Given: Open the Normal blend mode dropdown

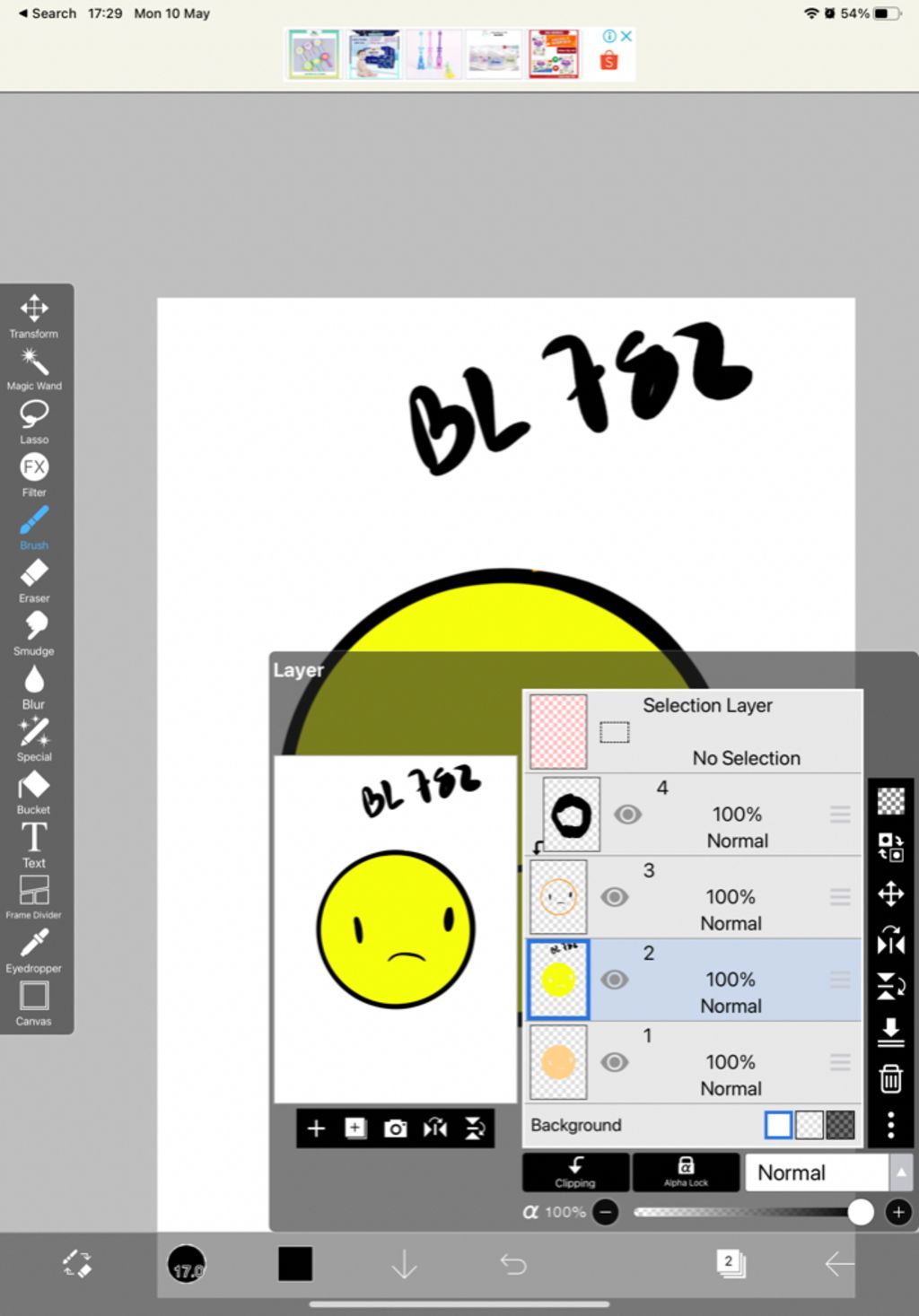Looking at the screenshot, I should click(817, 1172).
